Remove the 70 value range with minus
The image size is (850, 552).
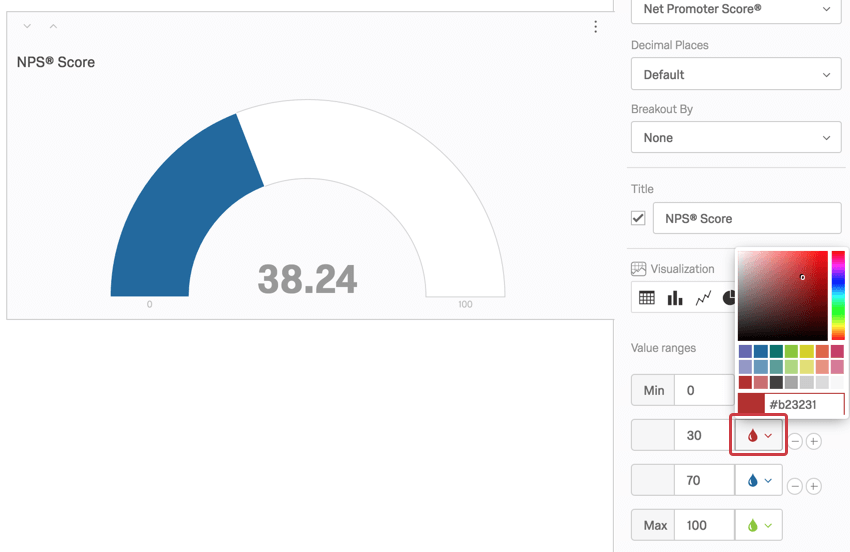(795, 486)
